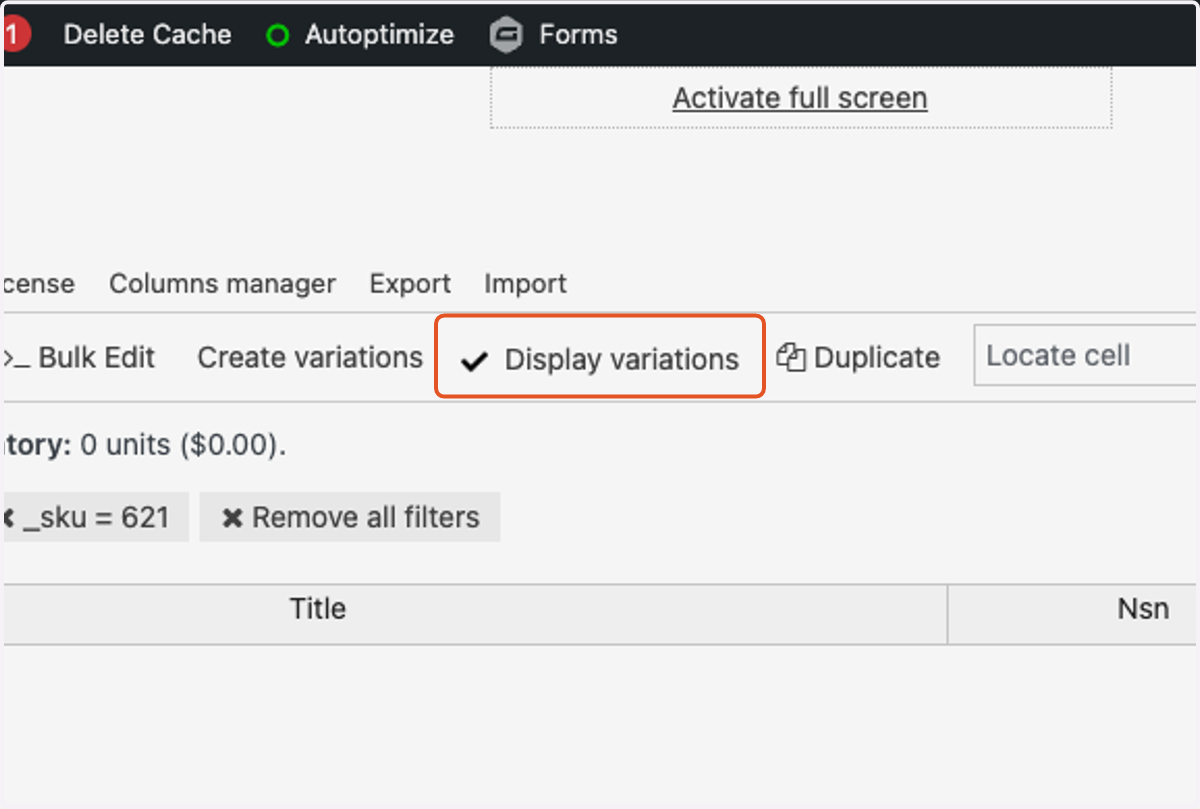Open the Bulk Edit tool
Image resolution: width=1200 pixels, height=809 pixels.
(x=80, y=357)
